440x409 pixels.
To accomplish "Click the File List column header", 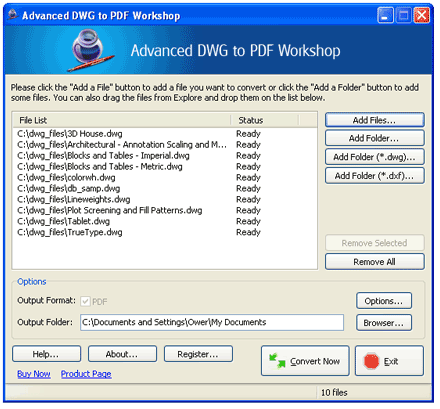I will coord(121,120).
